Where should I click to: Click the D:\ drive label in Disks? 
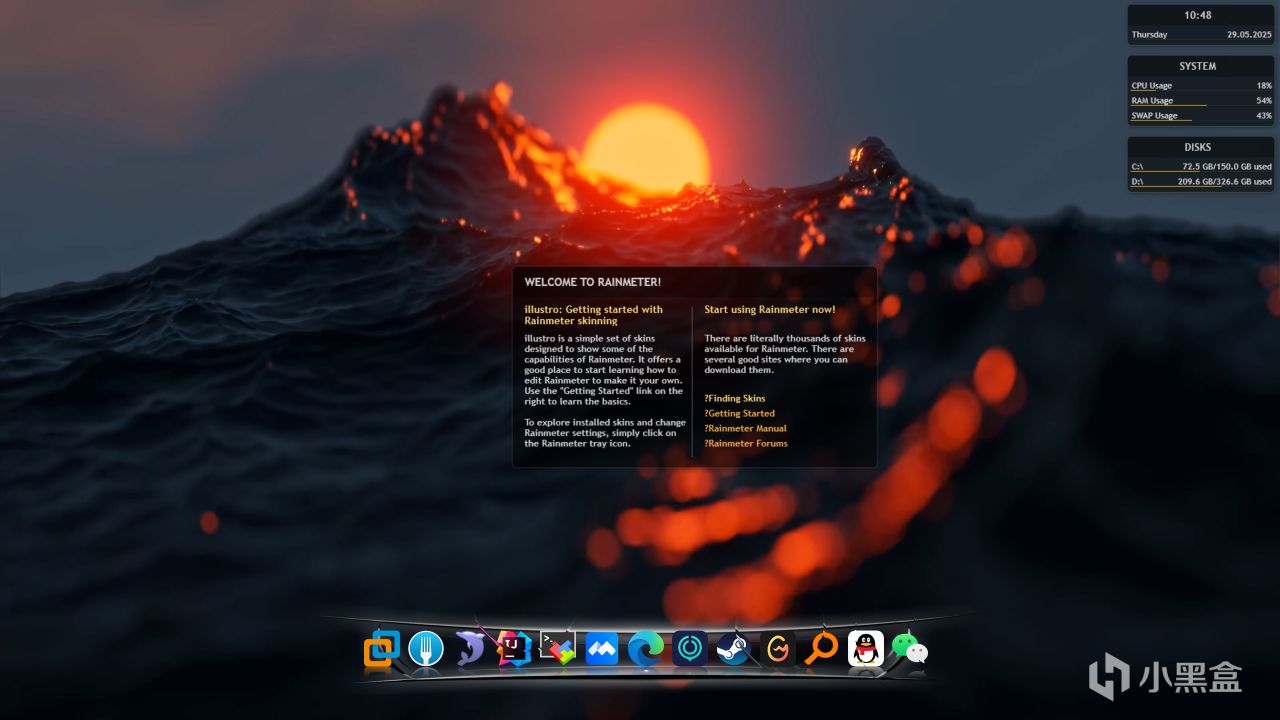1137,182
